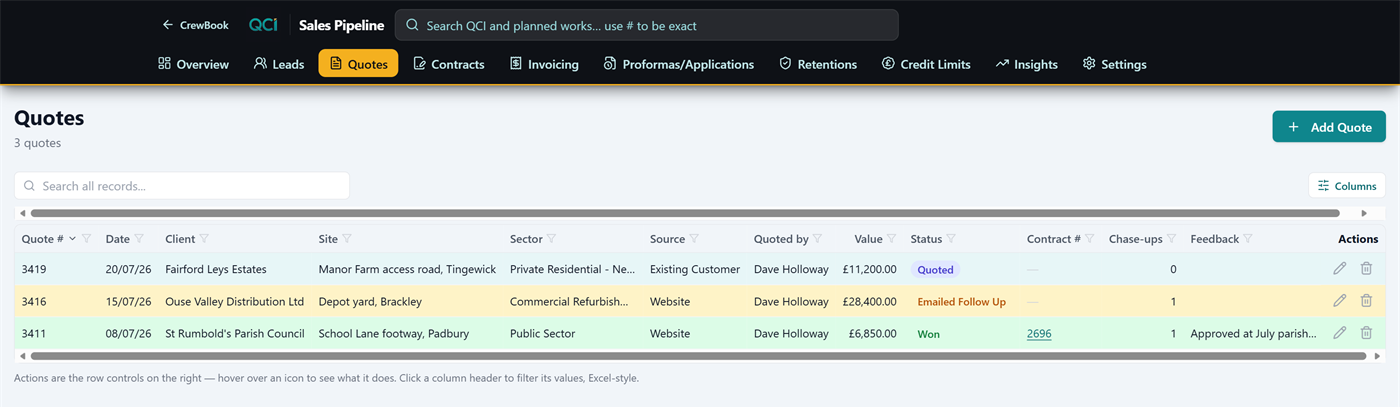Delete quote 3416 with the trash icon
The width and height of the screenshot is (1400, 407).
1366,301
